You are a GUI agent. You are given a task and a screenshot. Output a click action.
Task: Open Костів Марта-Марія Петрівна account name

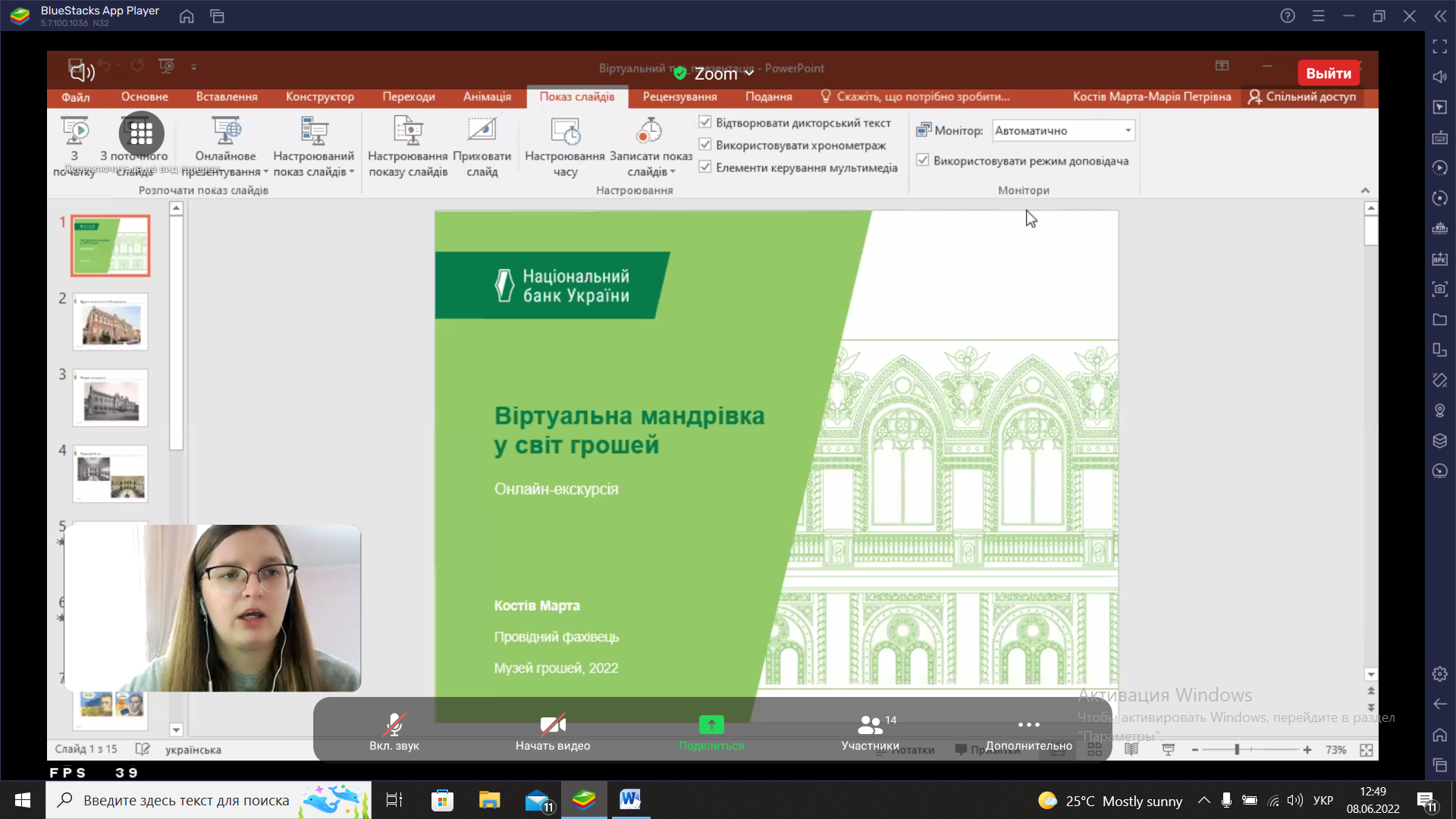1152,97
